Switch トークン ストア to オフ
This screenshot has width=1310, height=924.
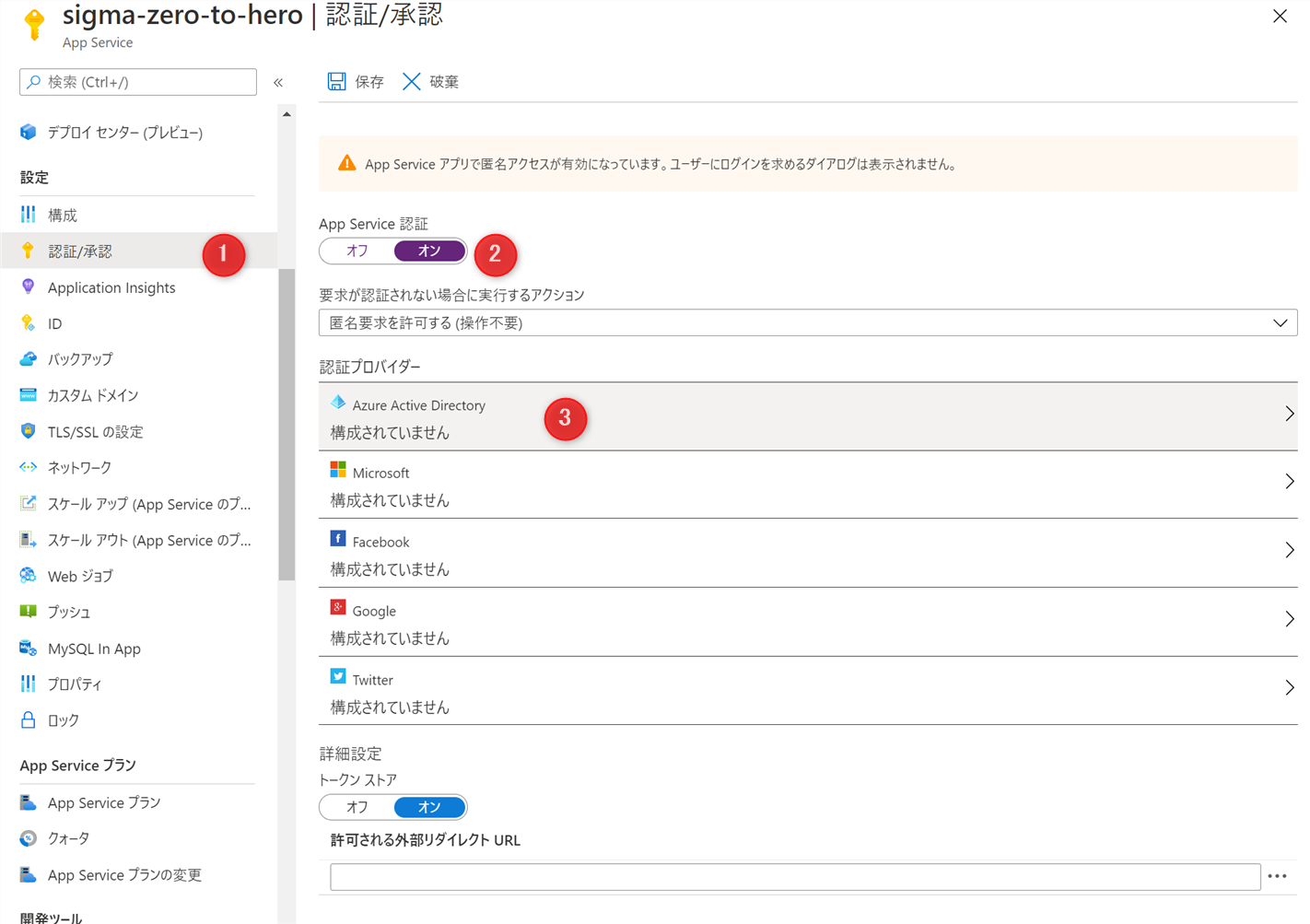[357, 807]
